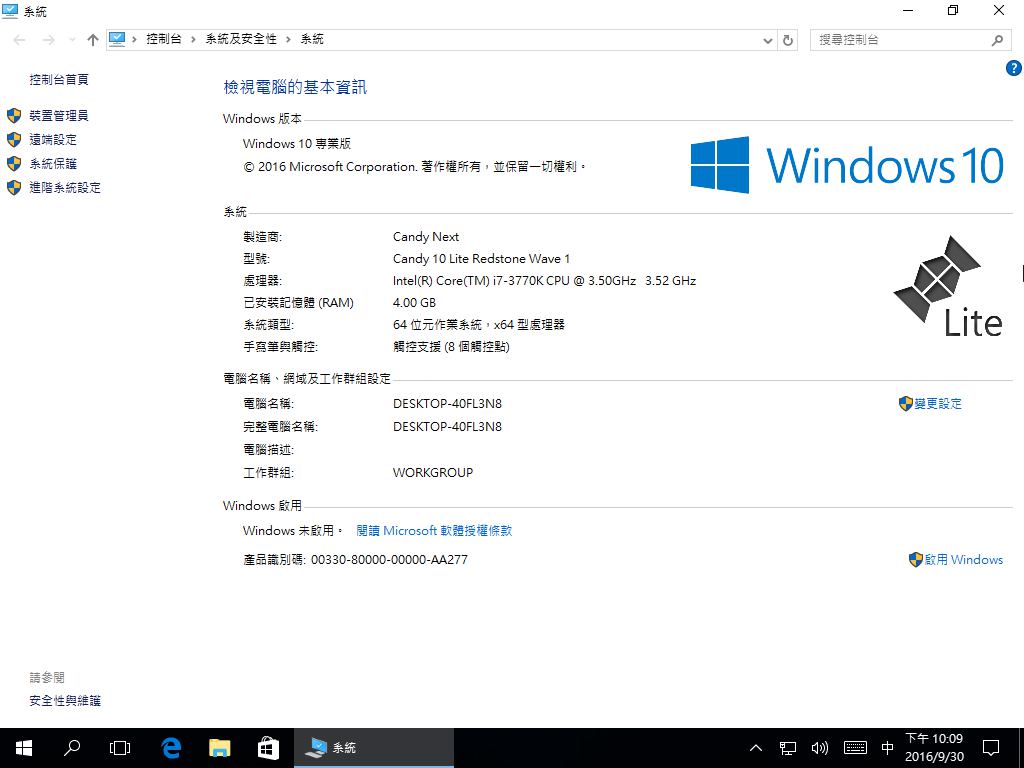Screen dimensions: 1024x768
Task: Click 中 input method indicator
Action: [888, 748]
